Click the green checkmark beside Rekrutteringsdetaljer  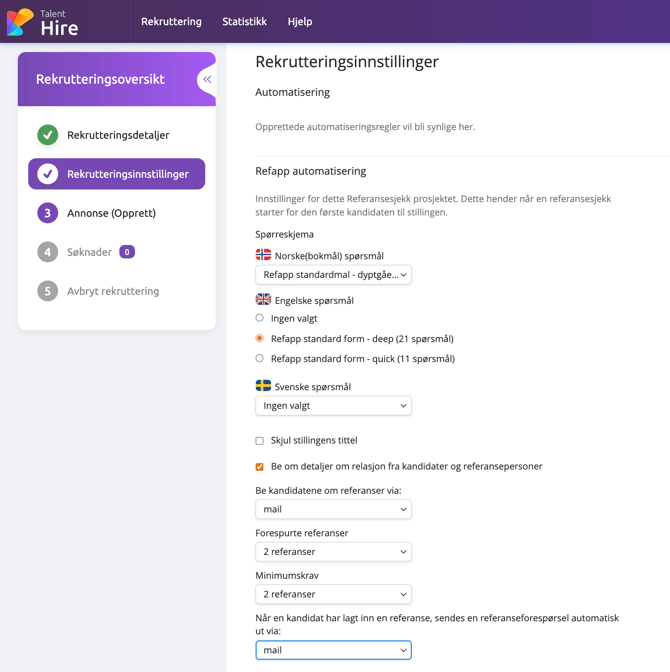[47, 135]
